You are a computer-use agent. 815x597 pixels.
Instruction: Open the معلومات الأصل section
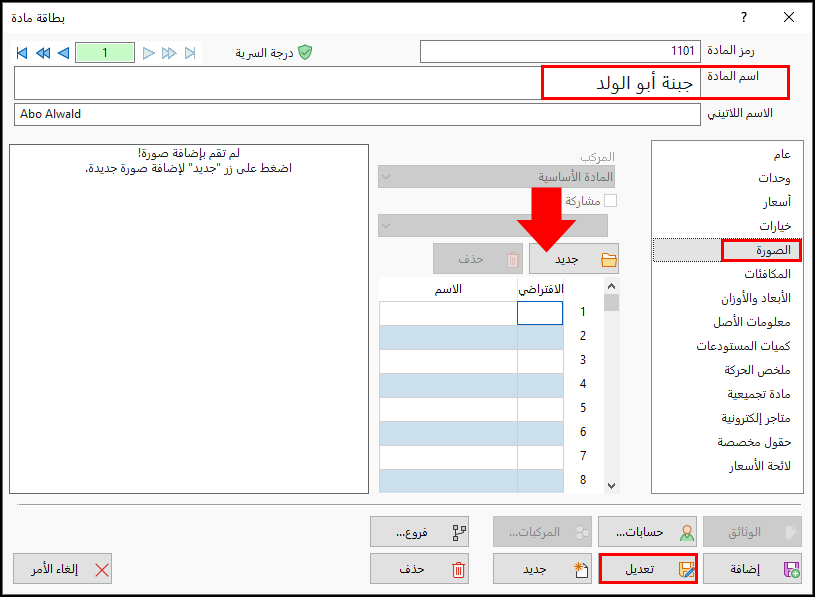click(752, 322)
